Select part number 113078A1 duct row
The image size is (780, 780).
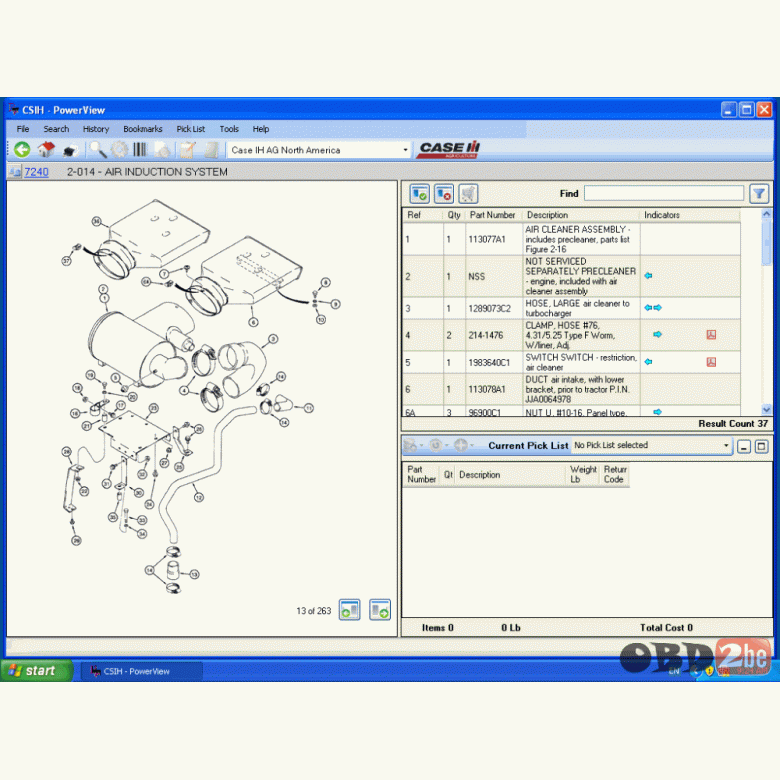571,389
